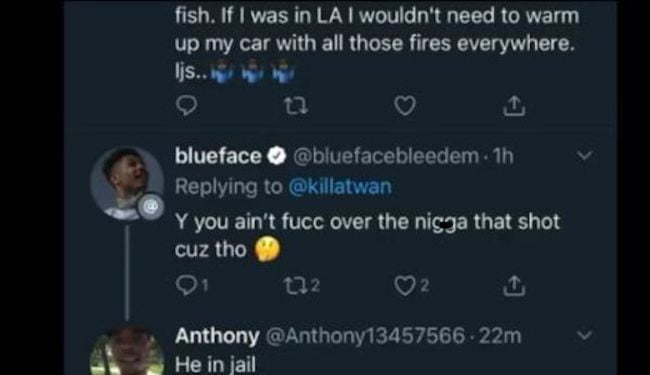Viewport: 650px width, 375px height.
Task: Open Anthony's 'He in jail' reply
Action: [215, 365]
